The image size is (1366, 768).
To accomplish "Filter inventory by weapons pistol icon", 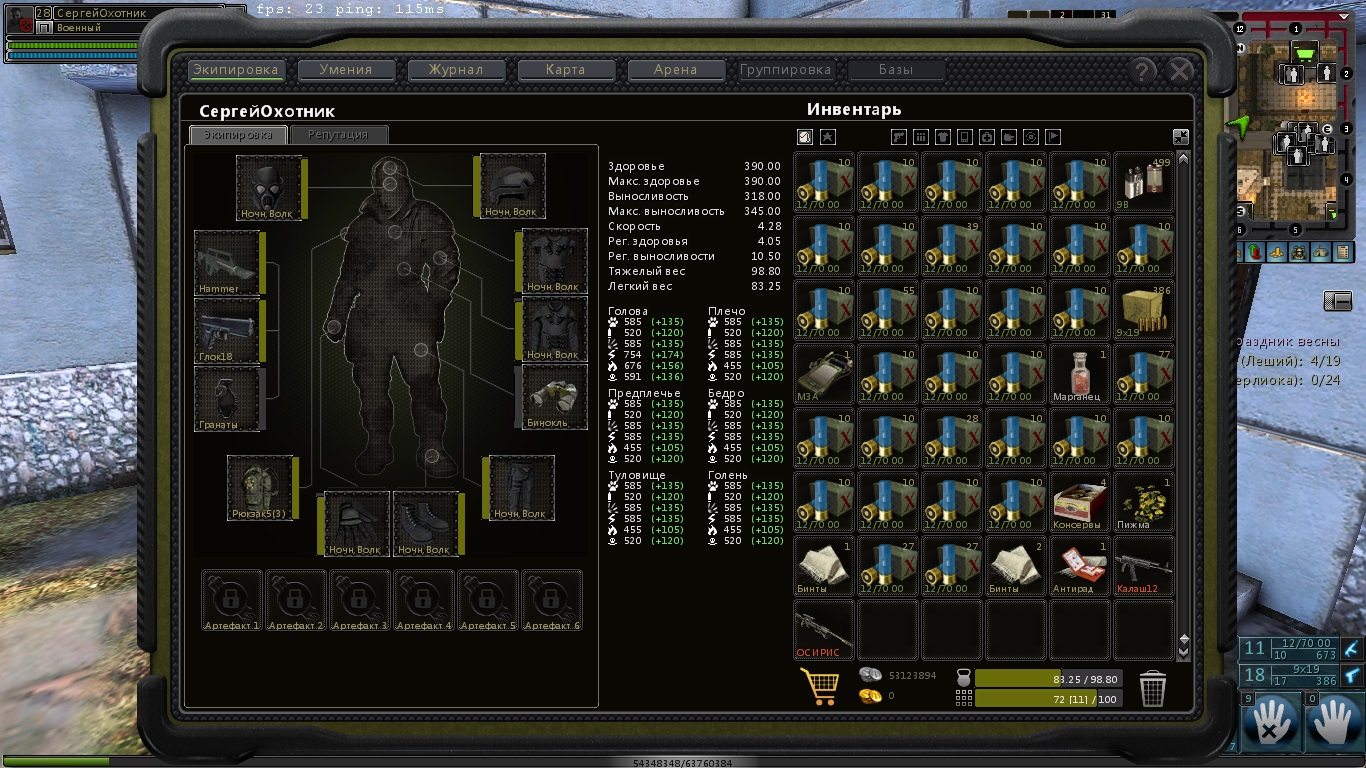I will click(x=898, y=137).
